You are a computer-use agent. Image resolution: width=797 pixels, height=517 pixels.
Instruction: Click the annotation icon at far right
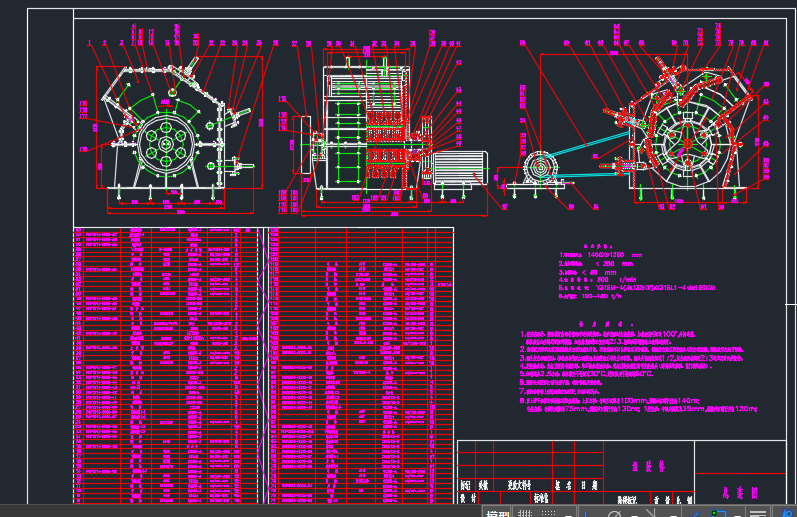point(788,513)
